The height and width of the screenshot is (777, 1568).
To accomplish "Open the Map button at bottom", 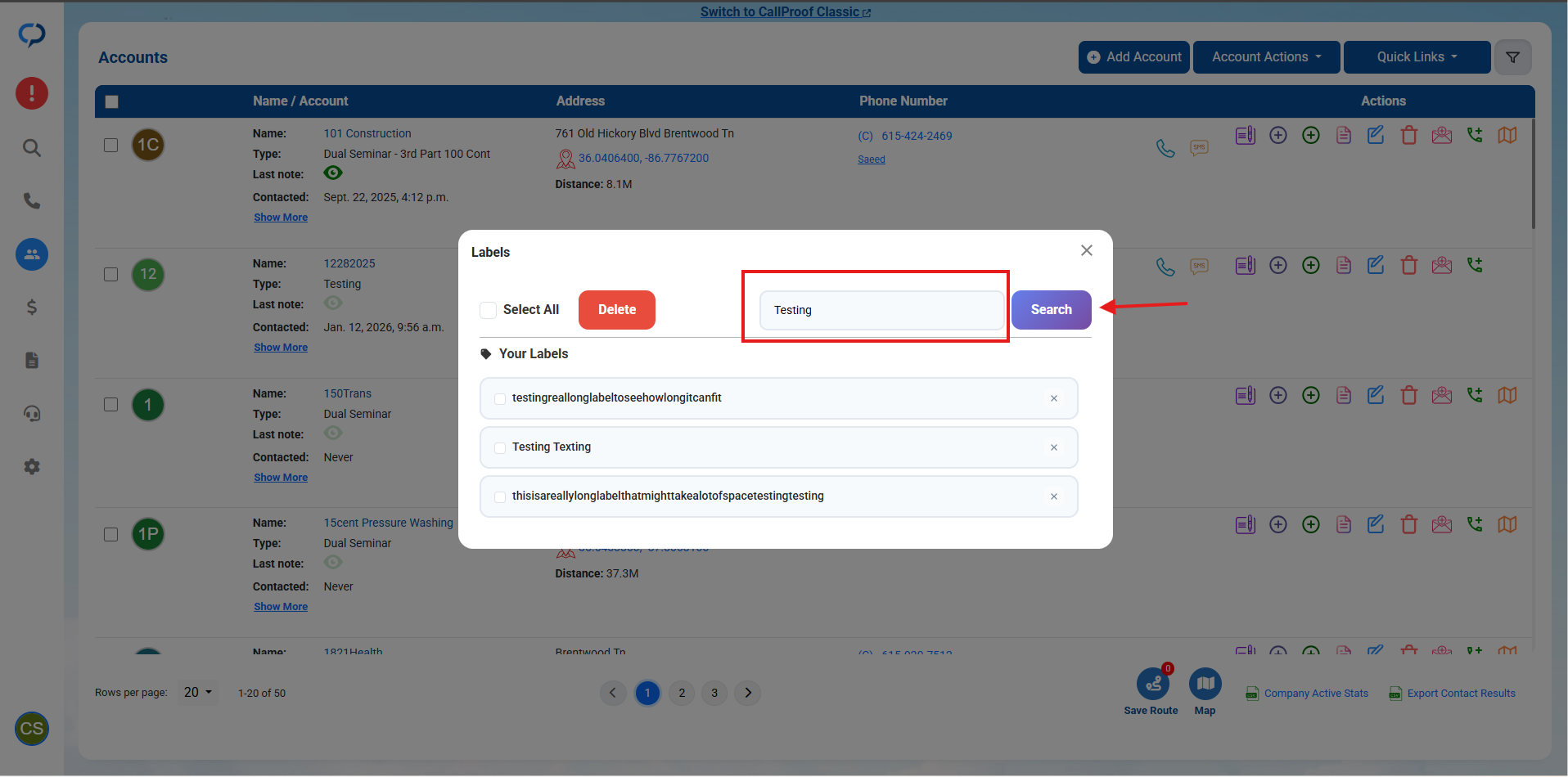I will (x=1205, y=684).
